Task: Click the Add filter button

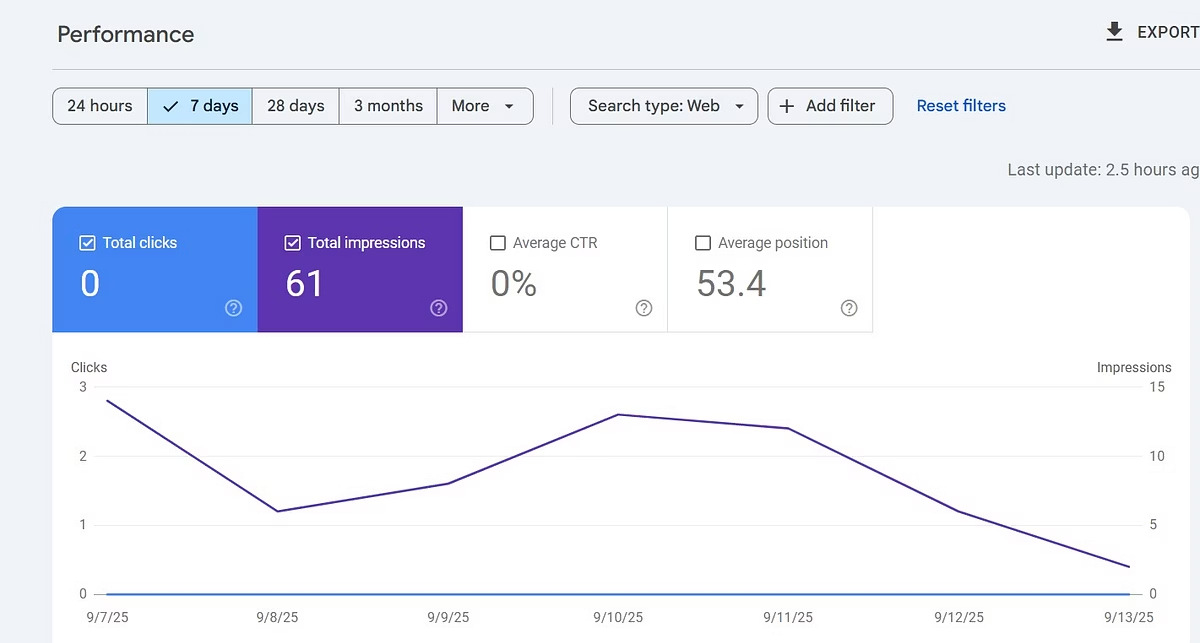Action: [x=830, y=106]
